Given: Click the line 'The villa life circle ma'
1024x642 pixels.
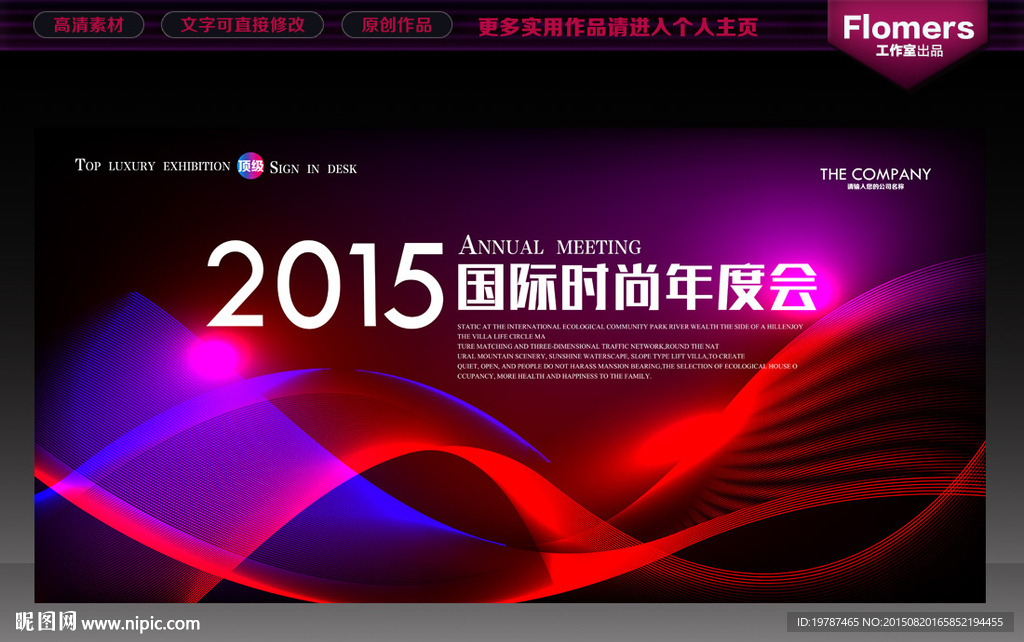Looking at the screenshot, I should (501, 336).
